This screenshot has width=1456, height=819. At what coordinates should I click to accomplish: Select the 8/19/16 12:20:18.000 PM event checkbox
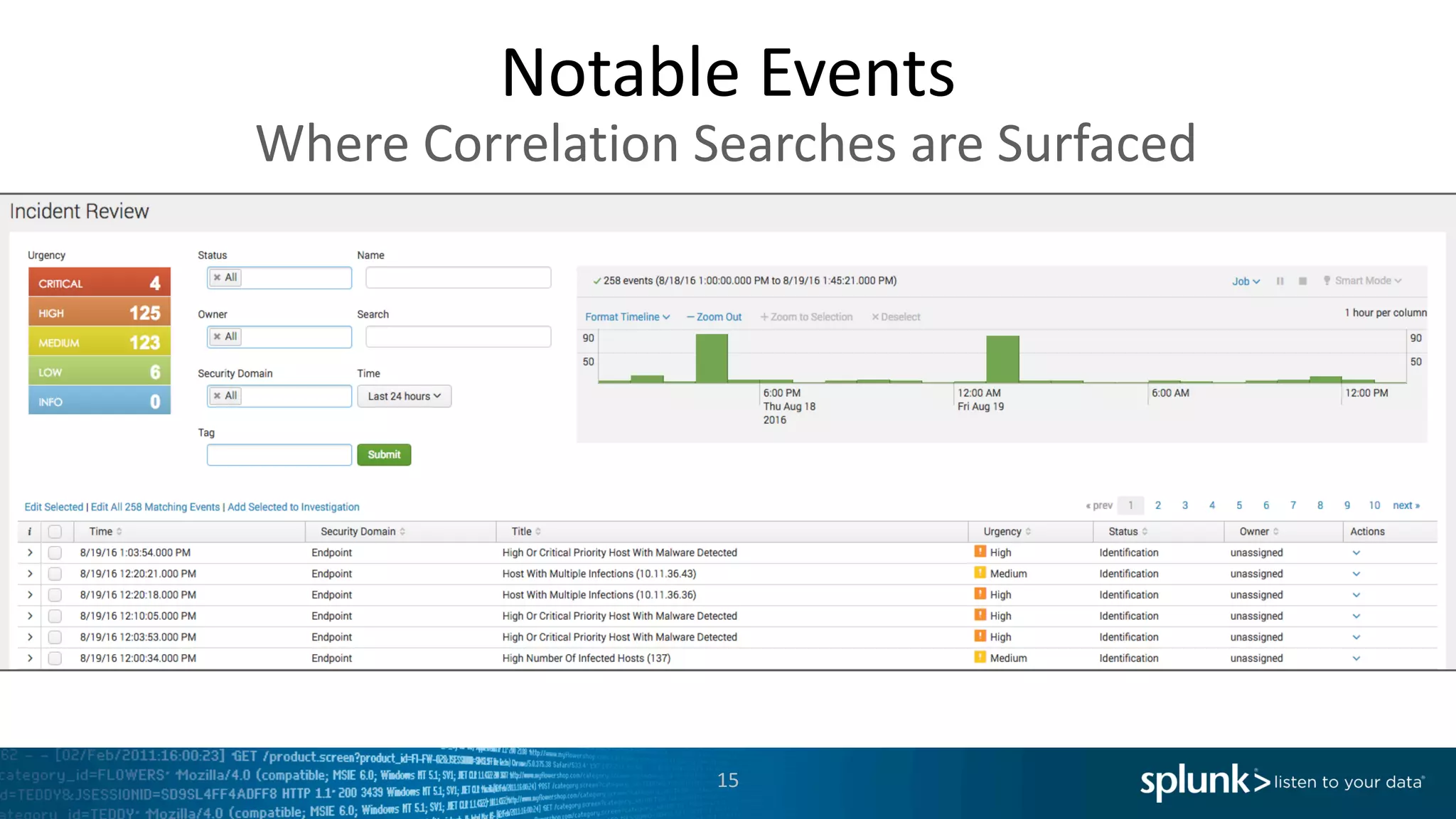point(55,595)
